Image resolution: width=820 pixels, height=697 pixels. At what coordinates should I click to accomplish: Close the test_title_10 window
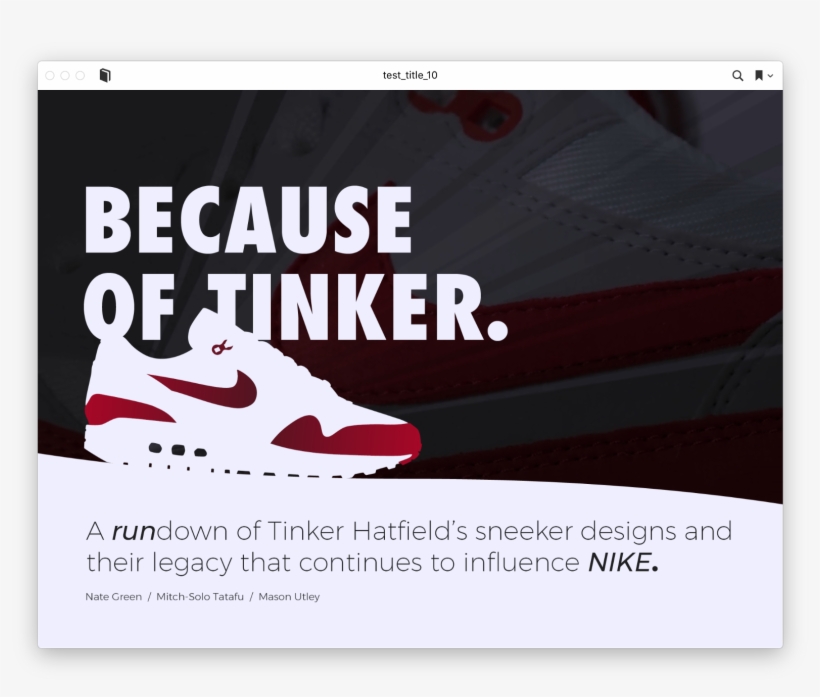50,75
